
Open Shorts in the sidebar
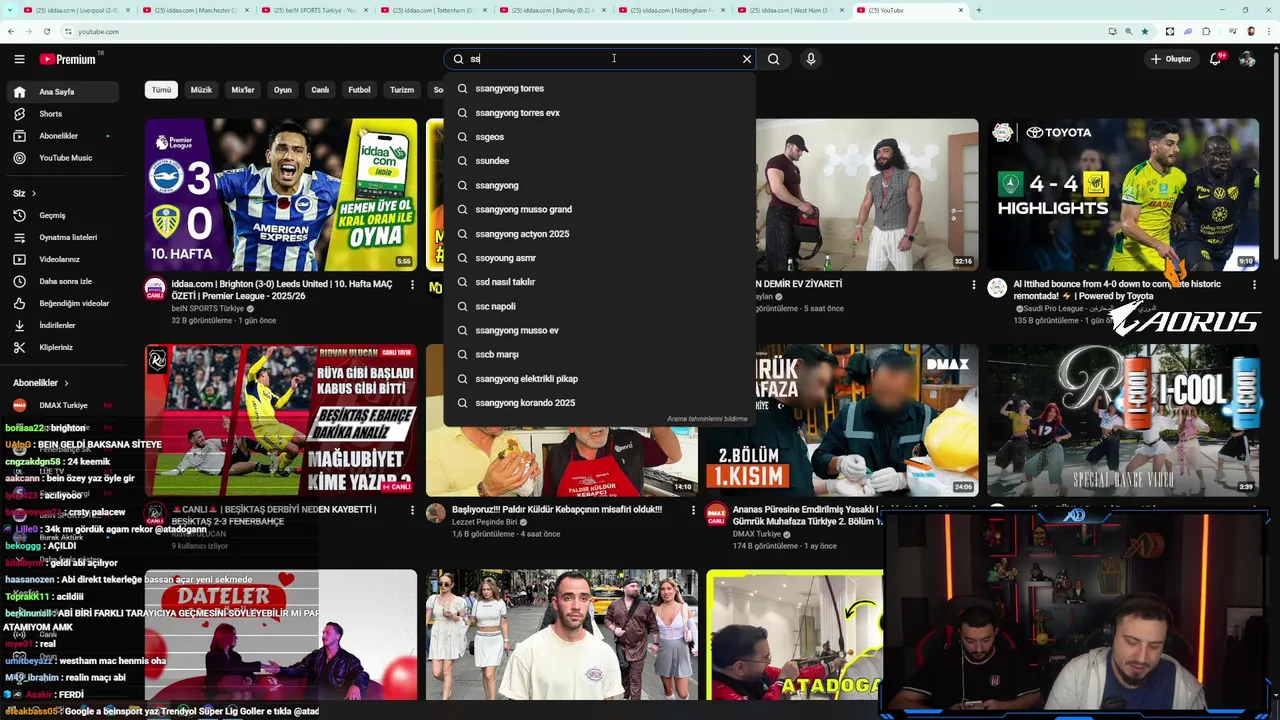(62, 114)
